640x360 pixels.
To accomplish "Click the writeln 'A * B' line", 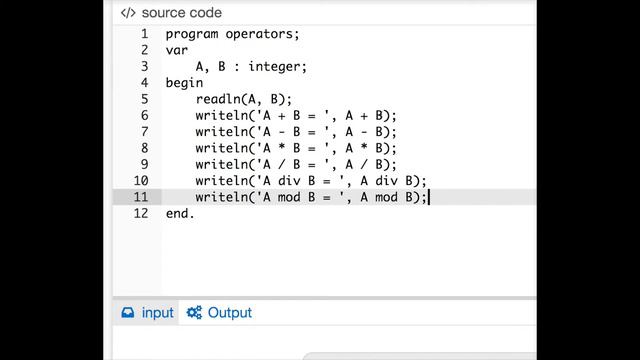I will click(296, 148).
